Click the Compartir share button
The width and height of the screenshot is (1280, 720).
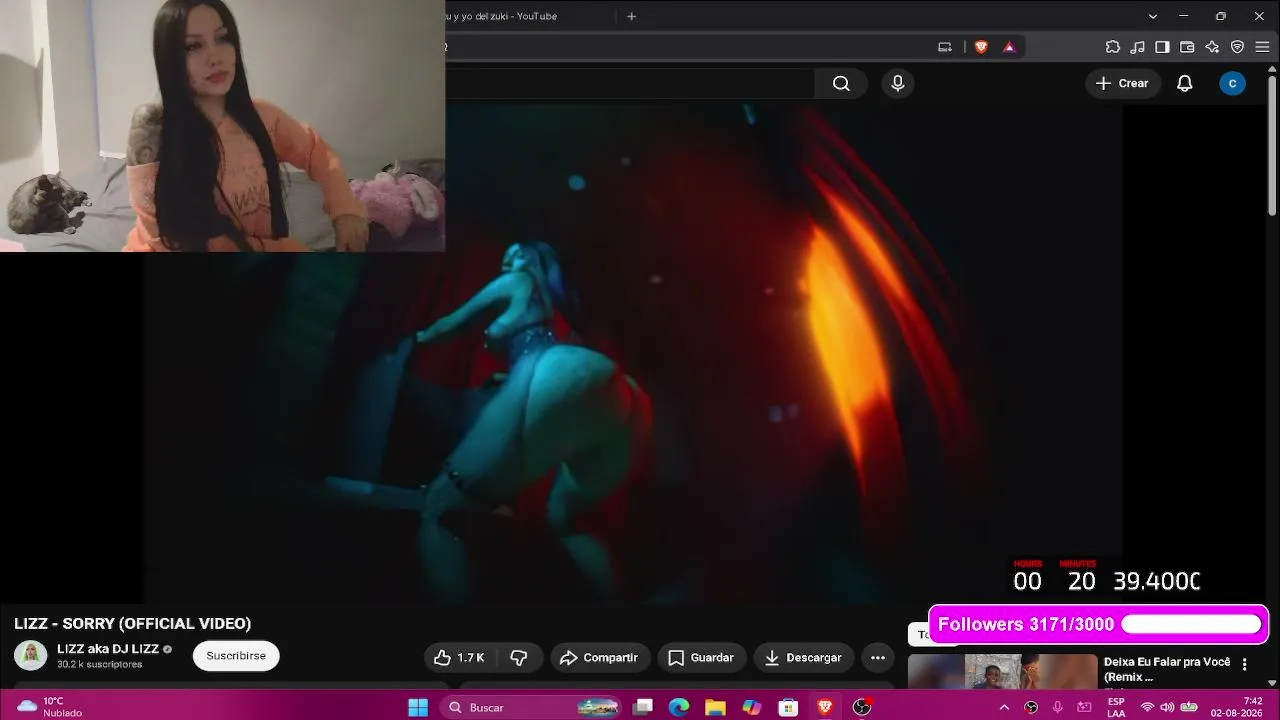(599, 658)
